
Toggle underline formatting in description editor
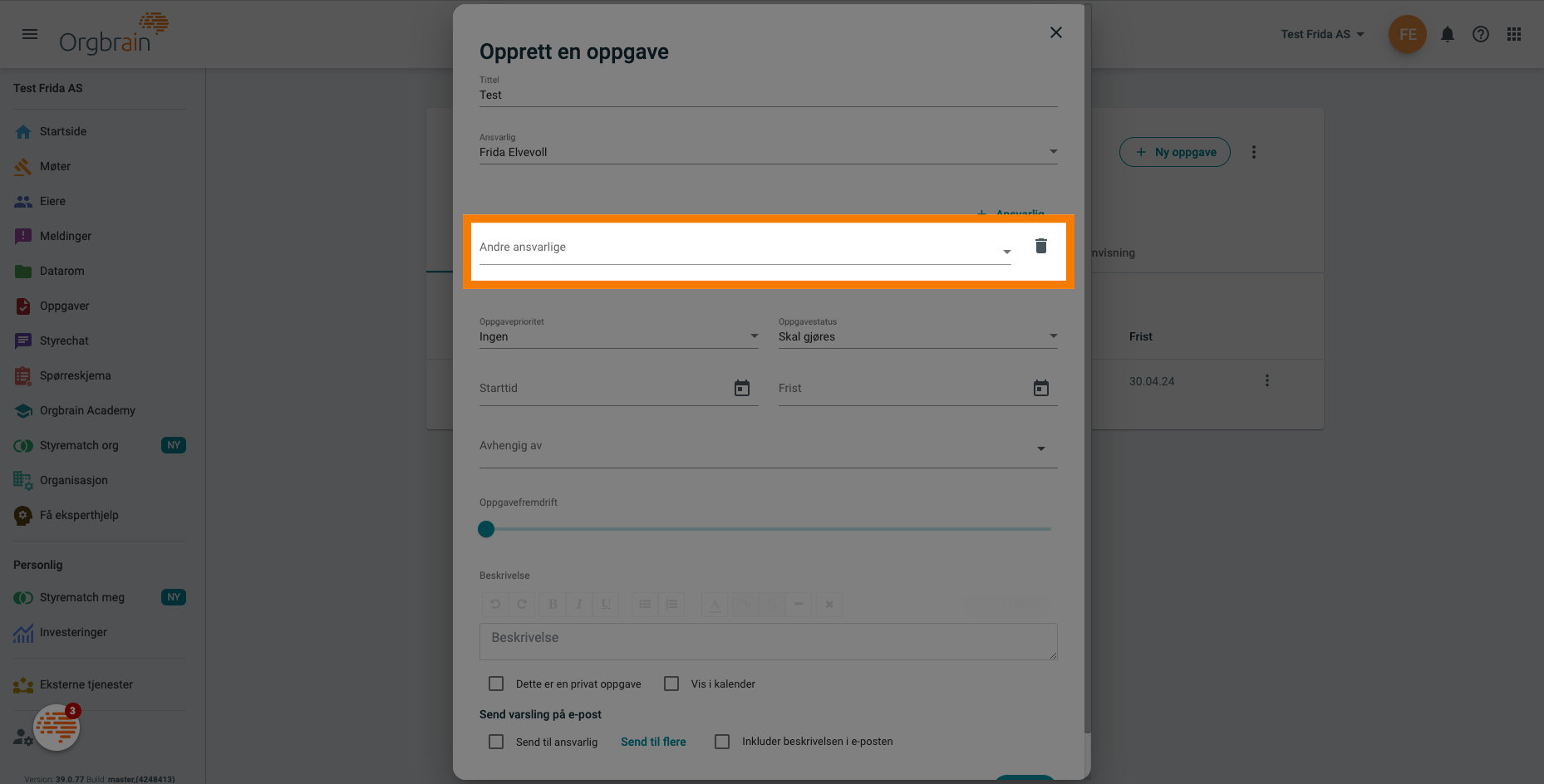point(606,604)
